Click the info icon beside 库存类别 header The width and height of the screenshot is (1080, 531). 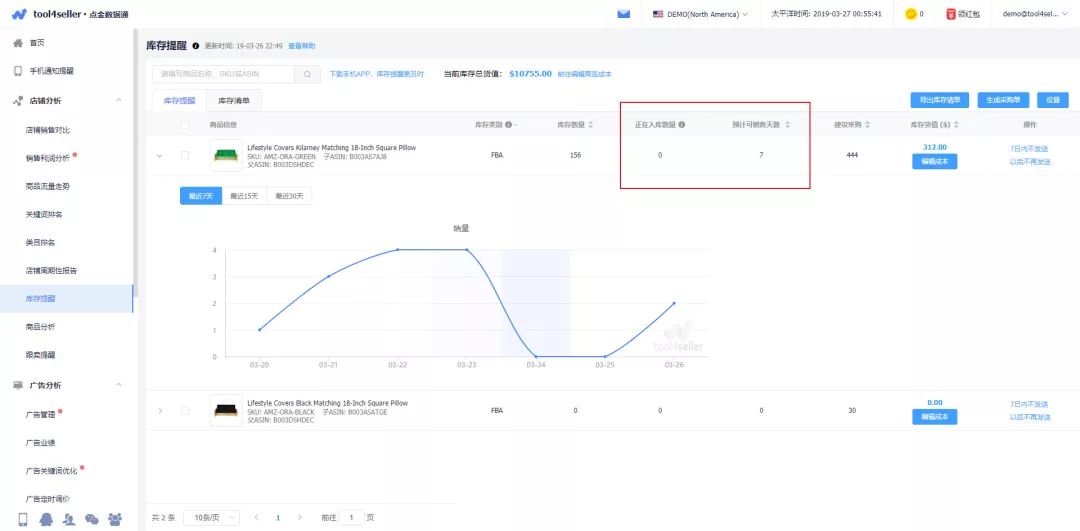tap(508, 125)
